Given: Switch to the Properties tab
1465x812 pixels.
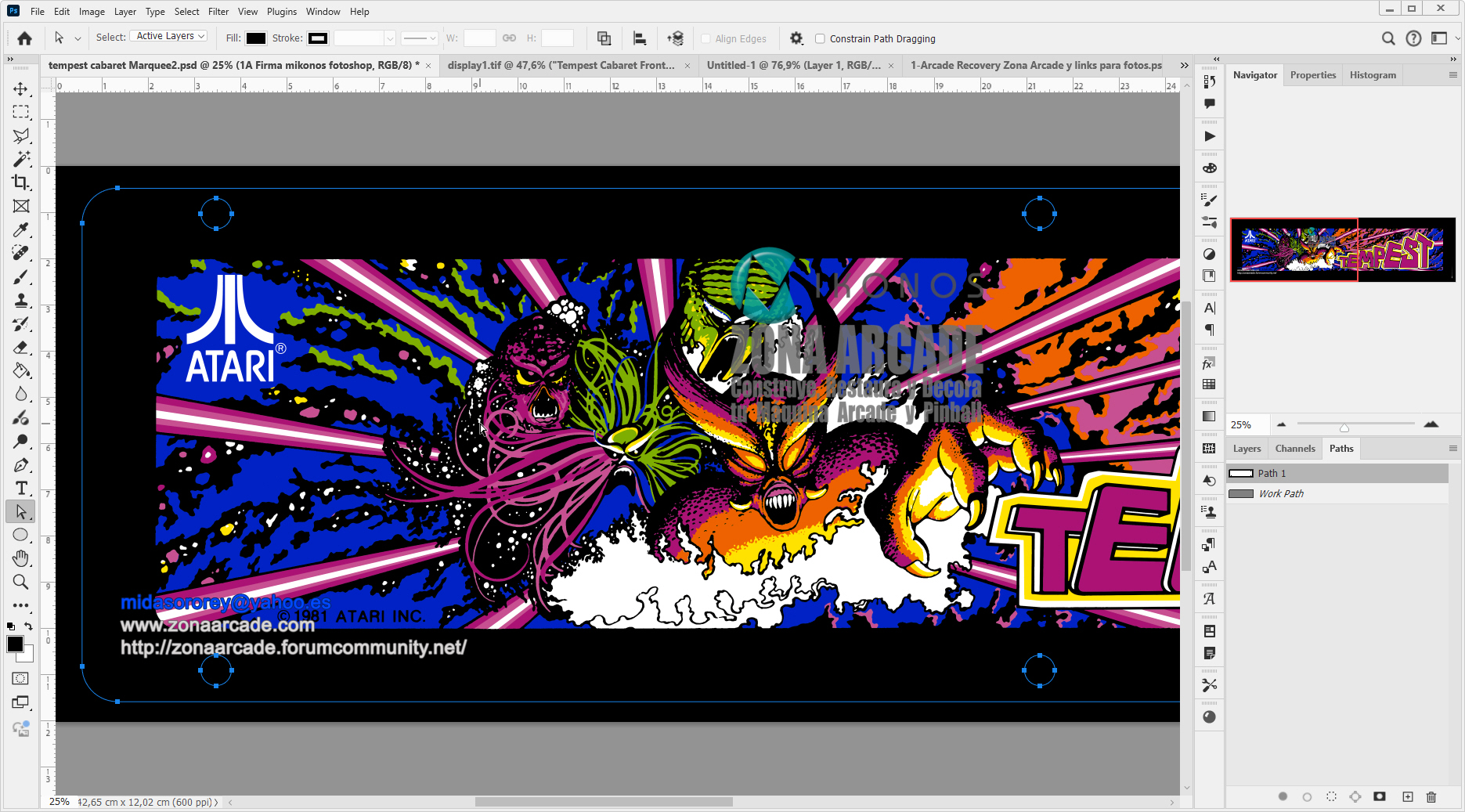Looking at the screenshot, I should 1313,75.
